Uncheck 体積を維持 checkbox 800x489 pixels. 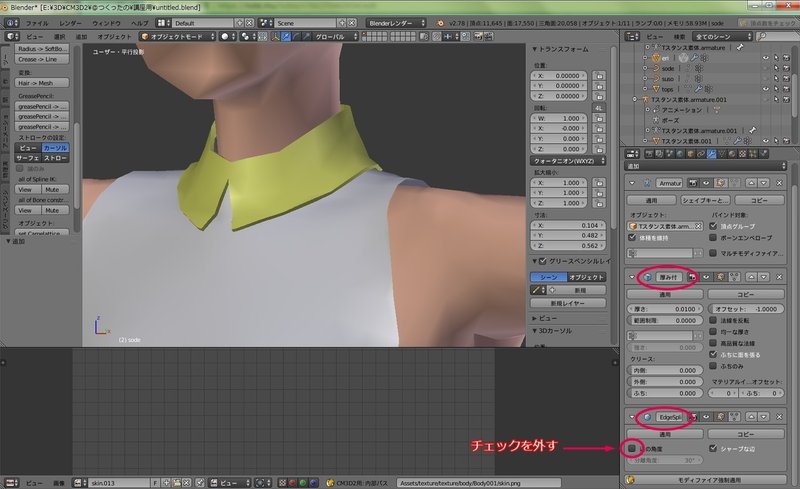point(632,237)
